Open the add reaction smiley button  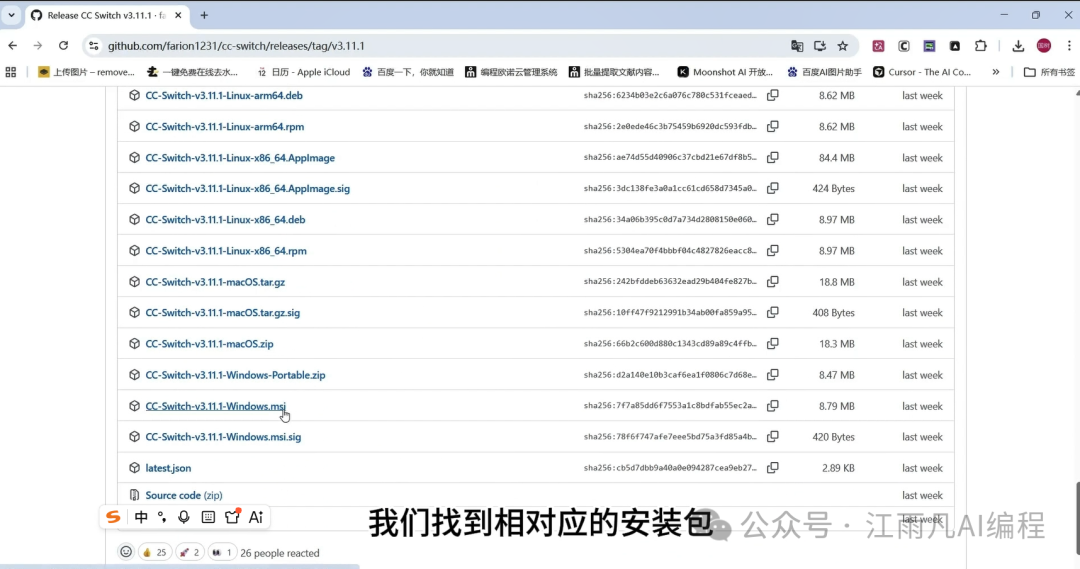pyautogui.click(x=126, y=552)
